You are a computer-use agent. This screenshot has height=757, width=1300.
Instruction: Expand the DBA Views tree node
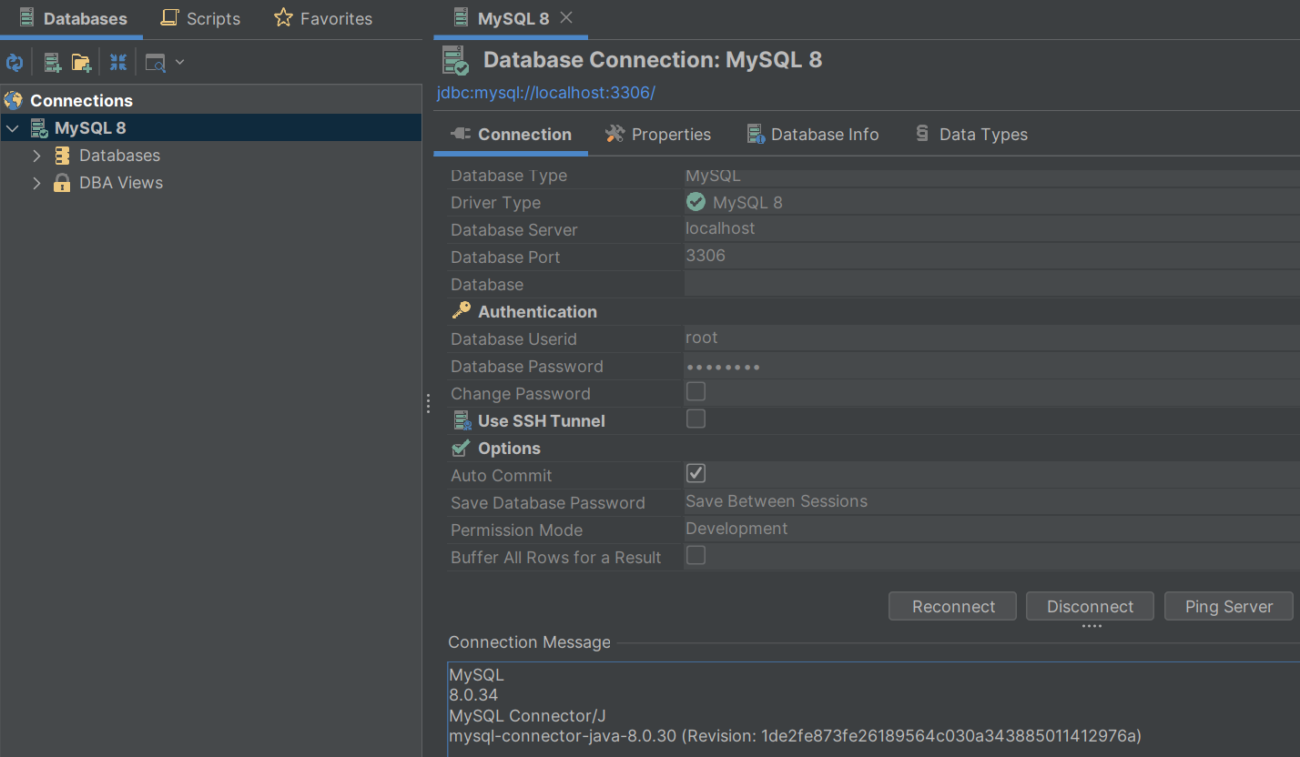pos(37,183)
